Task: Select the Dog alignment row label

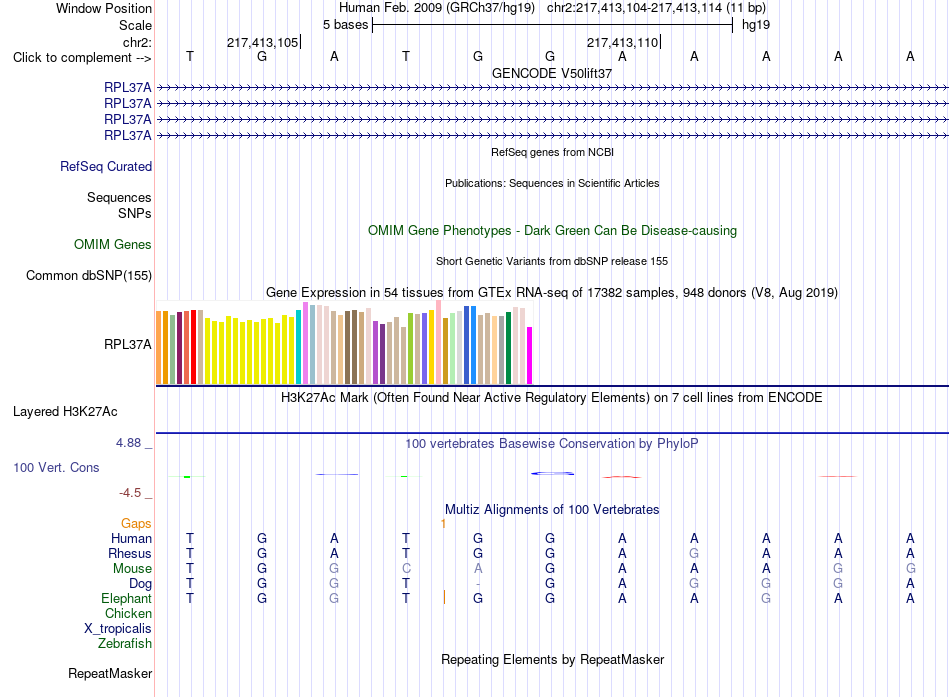Action: [x=141, y=584]
